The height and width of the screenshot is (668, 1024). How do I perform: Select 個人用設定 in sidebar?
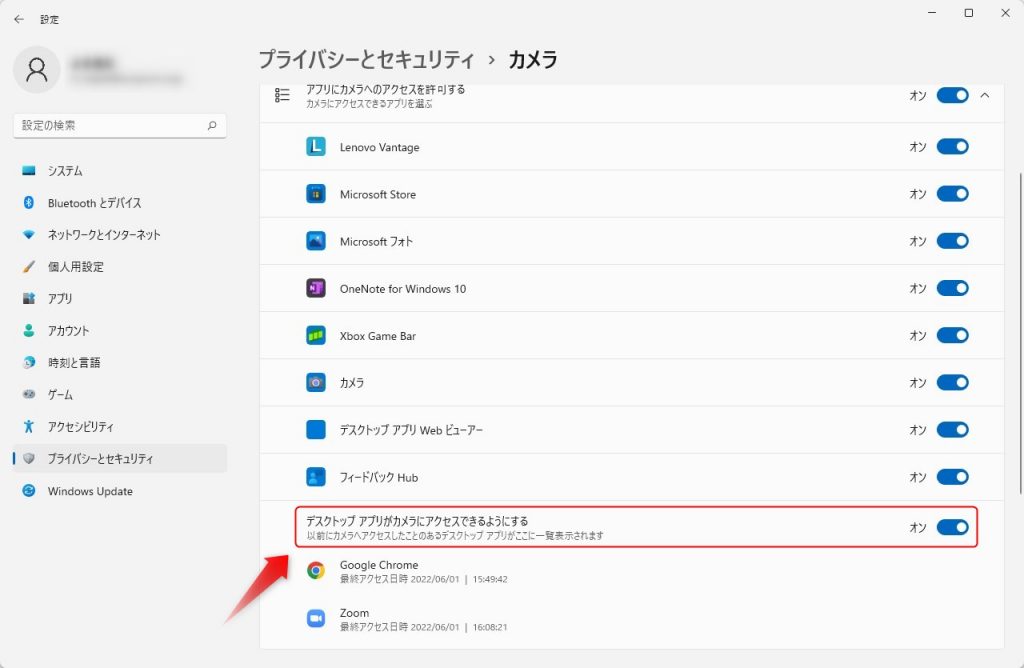pos(120,266)
